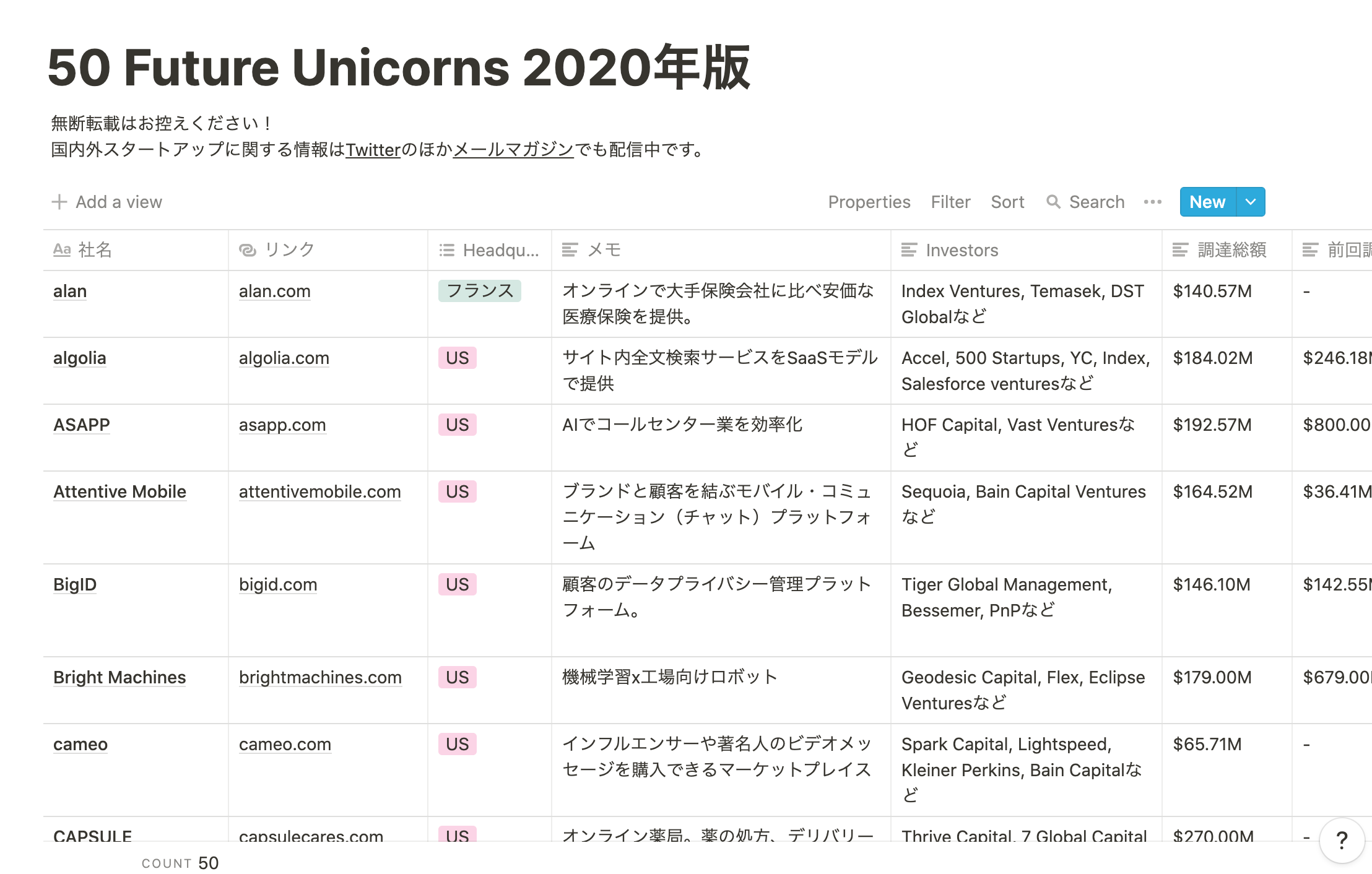This screenshot has width=1372, height=874.
Task: Select the 'AIでコールセンター業を効率化' memo cell
Action: 721,438
